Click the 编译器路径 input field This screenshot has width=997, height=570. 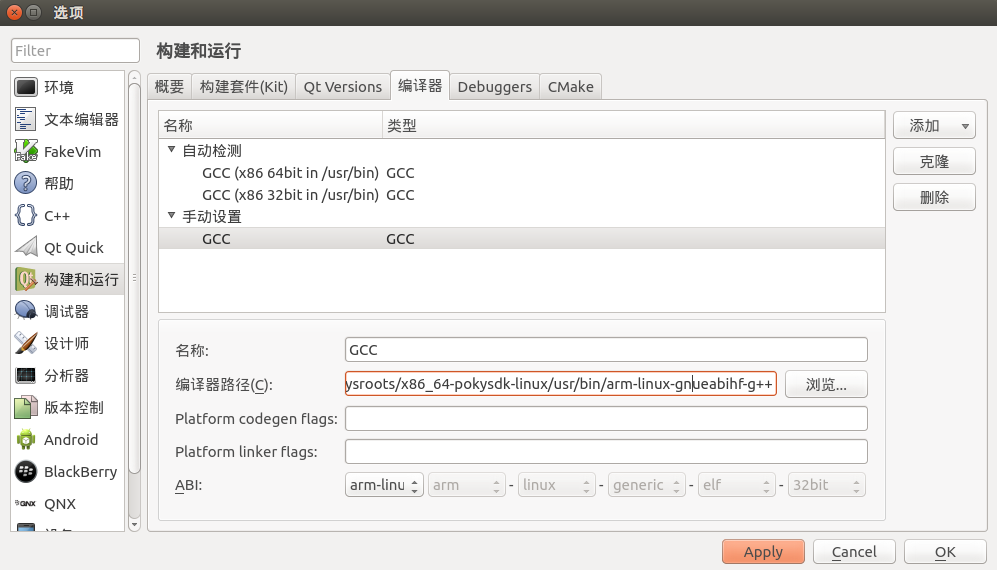coord(561,384)
